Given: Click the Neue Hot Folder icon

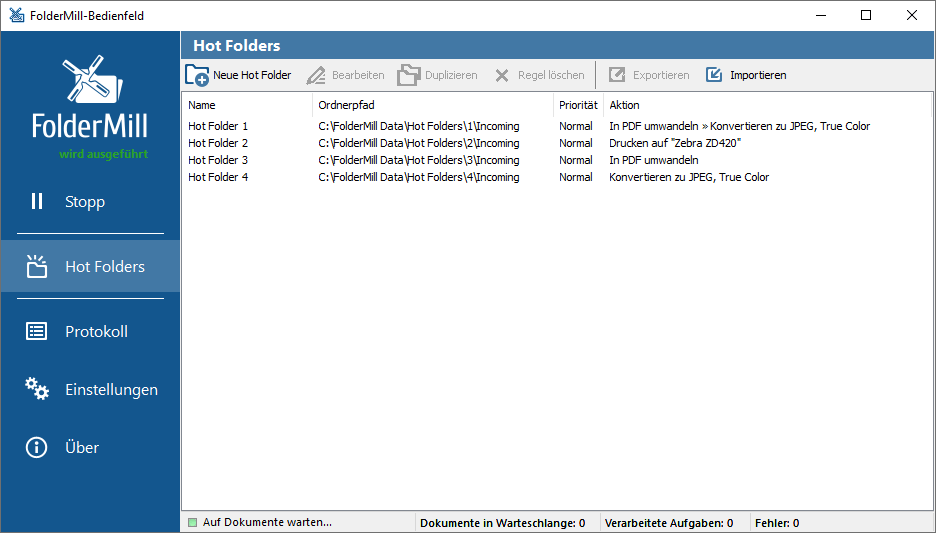Looking at the screenshot, I should point(196,75).
